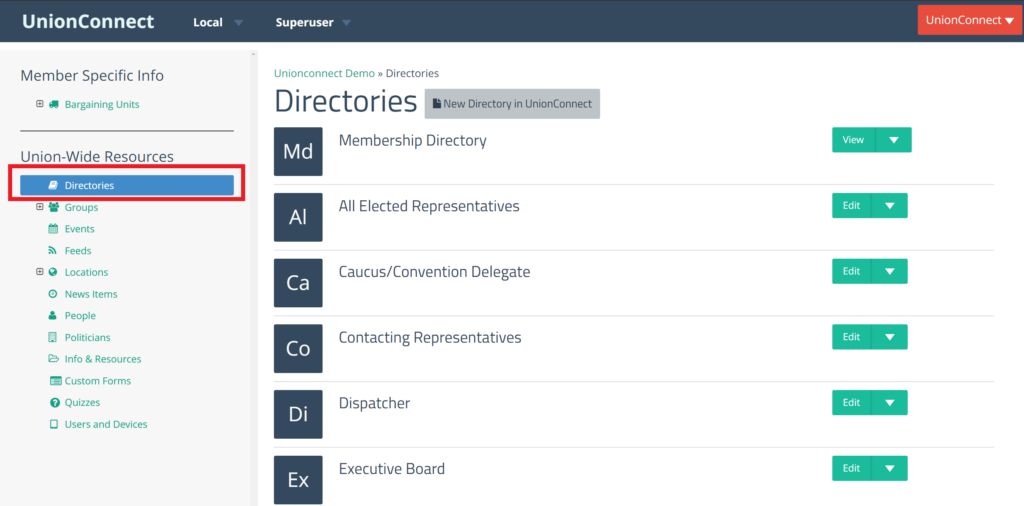1024x506 pixels.
Task: Click New Directory in UnionConnect button
Action: [512, 104]
